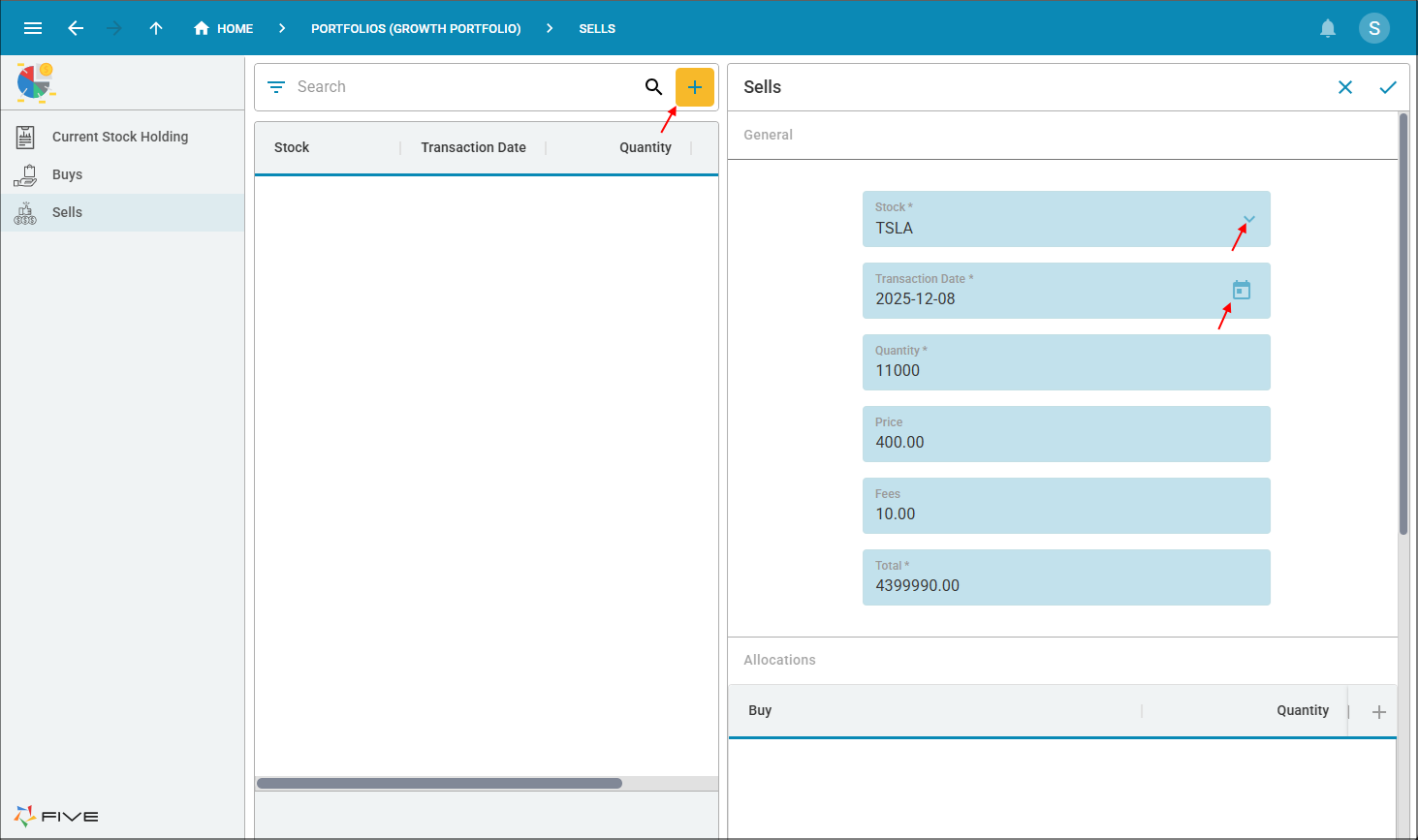Go to HOME breadcrumb
Image resolution: width=1418 pixels, height=840 pixels.
point(224,28)
